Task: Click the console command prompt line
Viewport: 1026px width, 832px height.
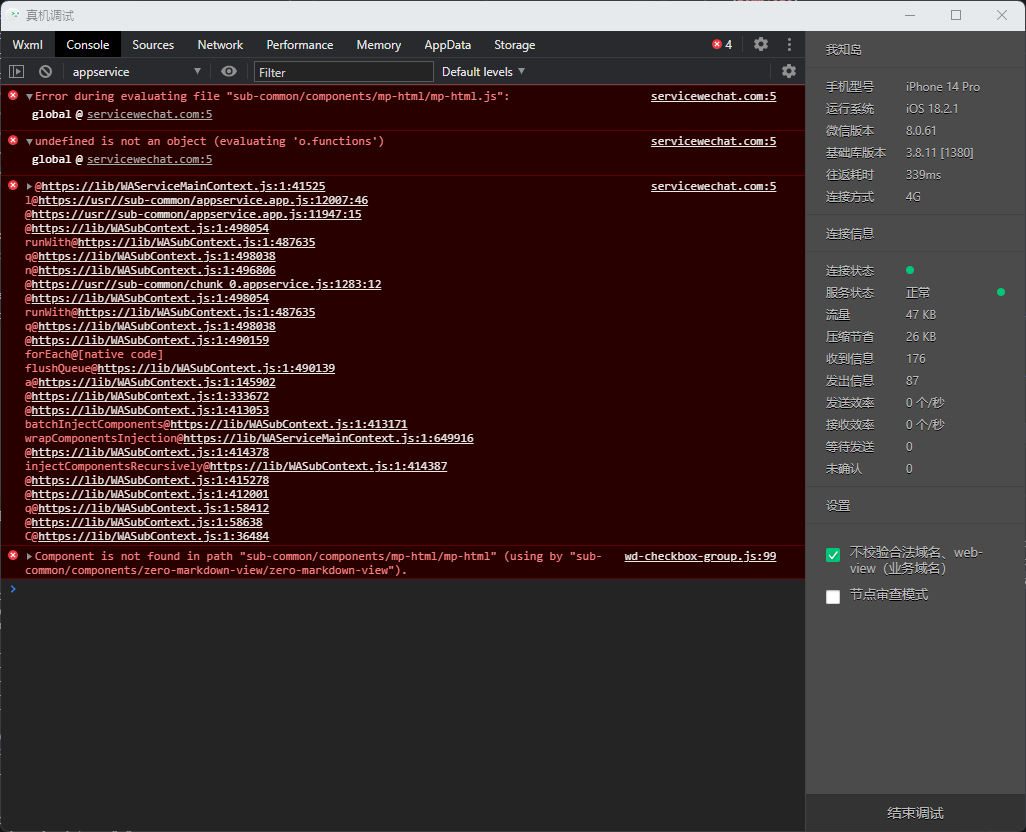Action: [402, 589]
